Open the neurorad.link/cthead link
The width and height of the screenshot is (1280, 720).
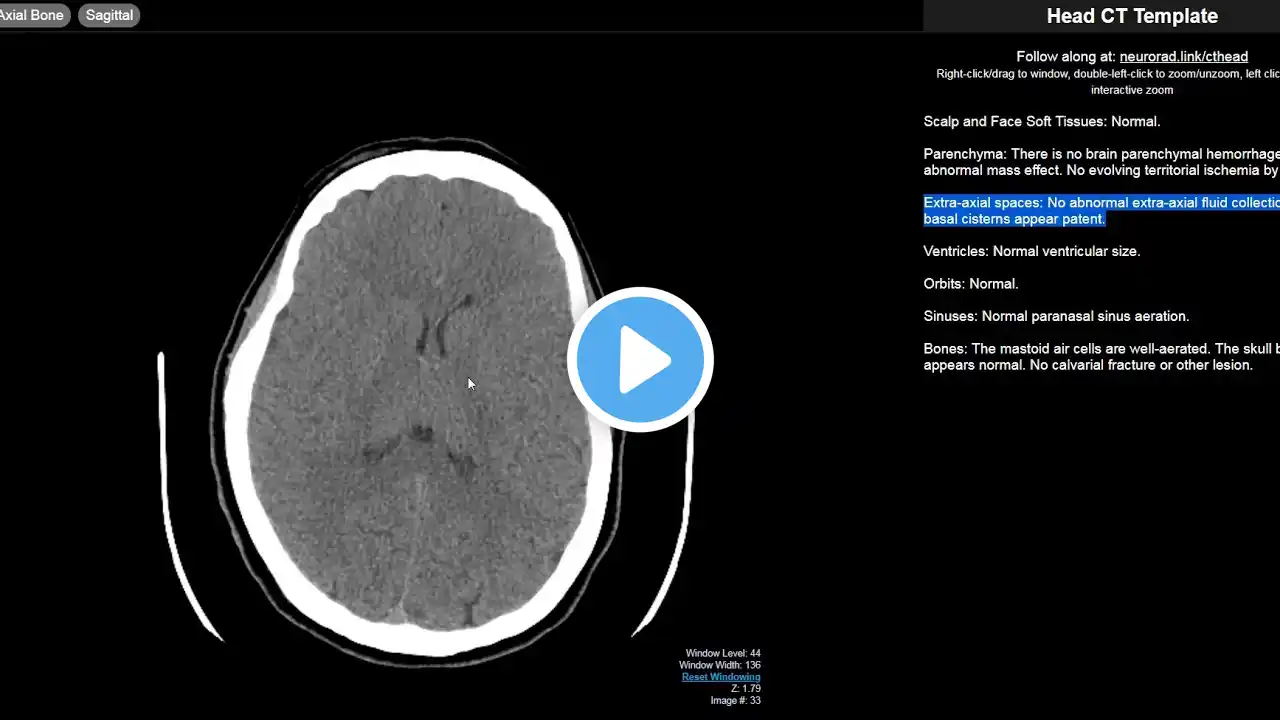(1183, 57)
